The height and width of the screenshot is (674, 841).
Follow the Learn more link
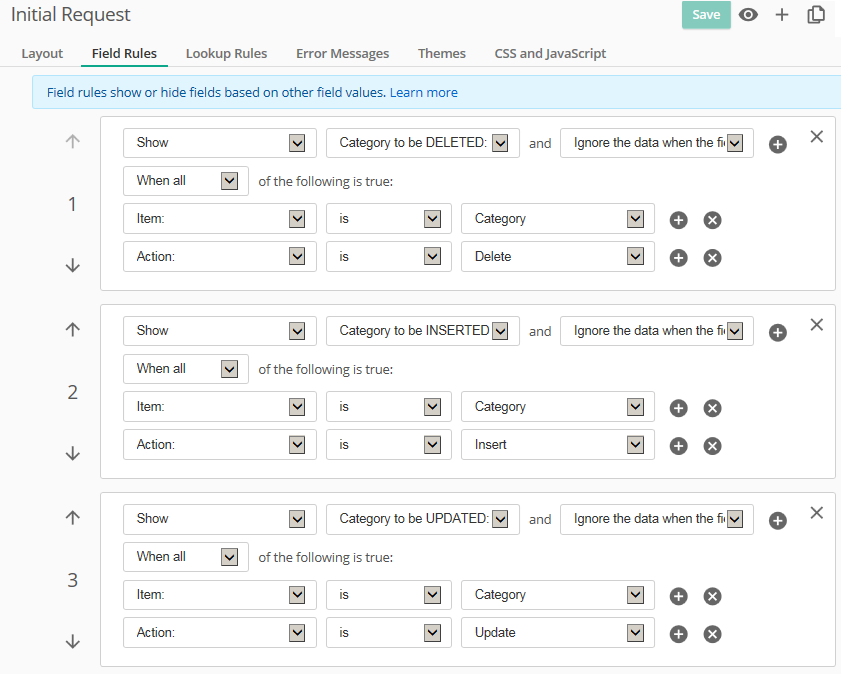pos(423,92)
